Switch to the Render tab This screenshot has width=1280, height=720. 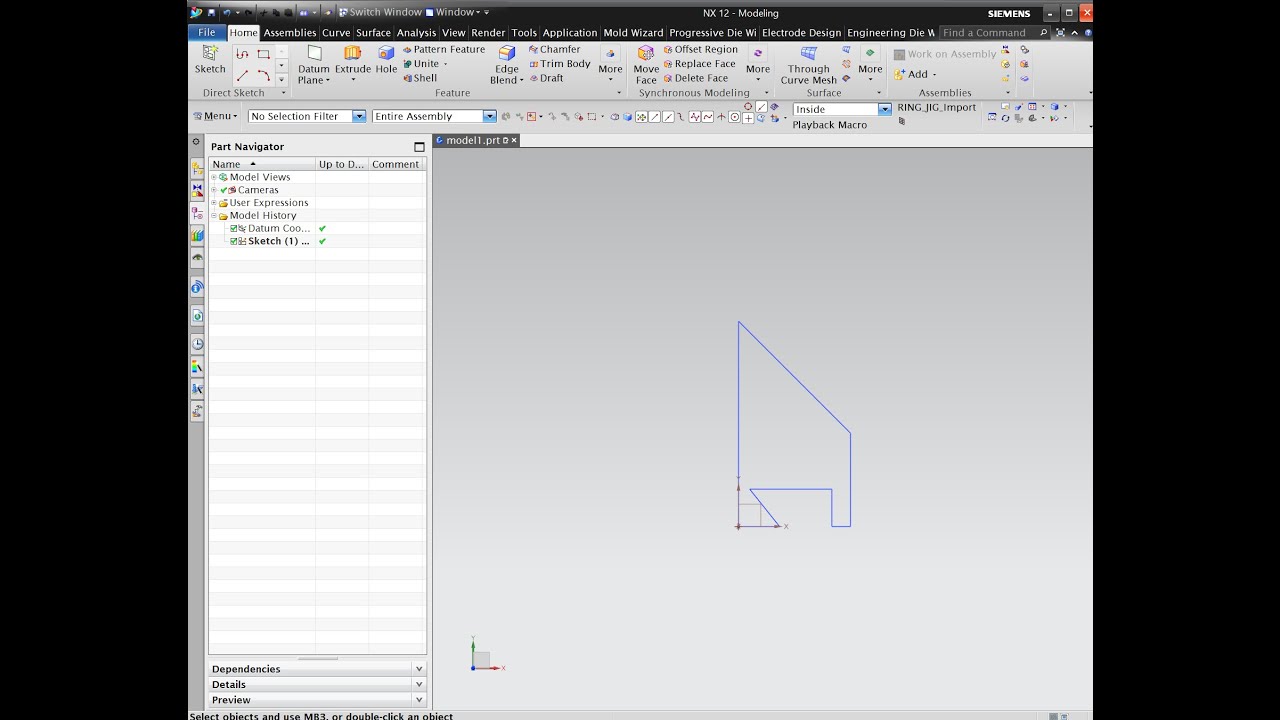[488, 33]
